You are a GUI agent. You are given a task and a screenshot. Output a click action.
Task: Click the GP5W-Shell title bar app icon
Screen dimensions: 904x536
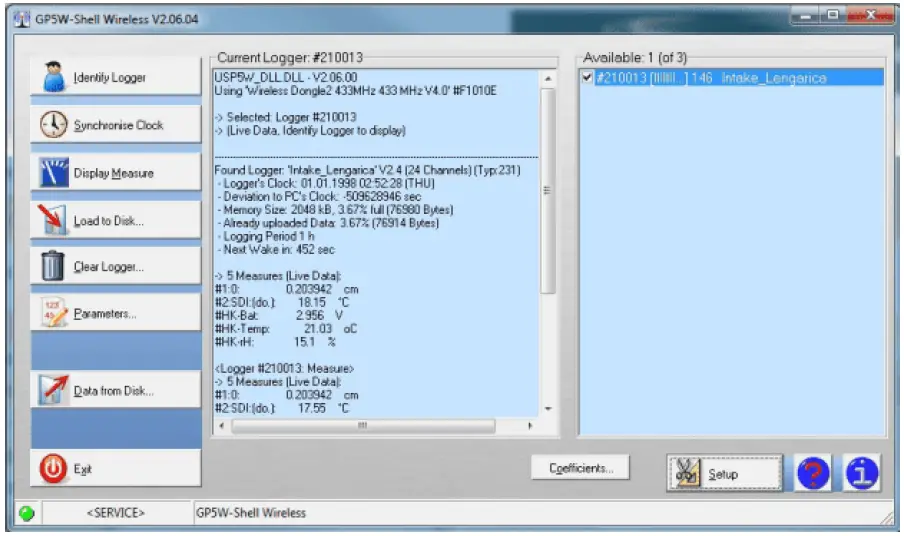pos(22,19)
